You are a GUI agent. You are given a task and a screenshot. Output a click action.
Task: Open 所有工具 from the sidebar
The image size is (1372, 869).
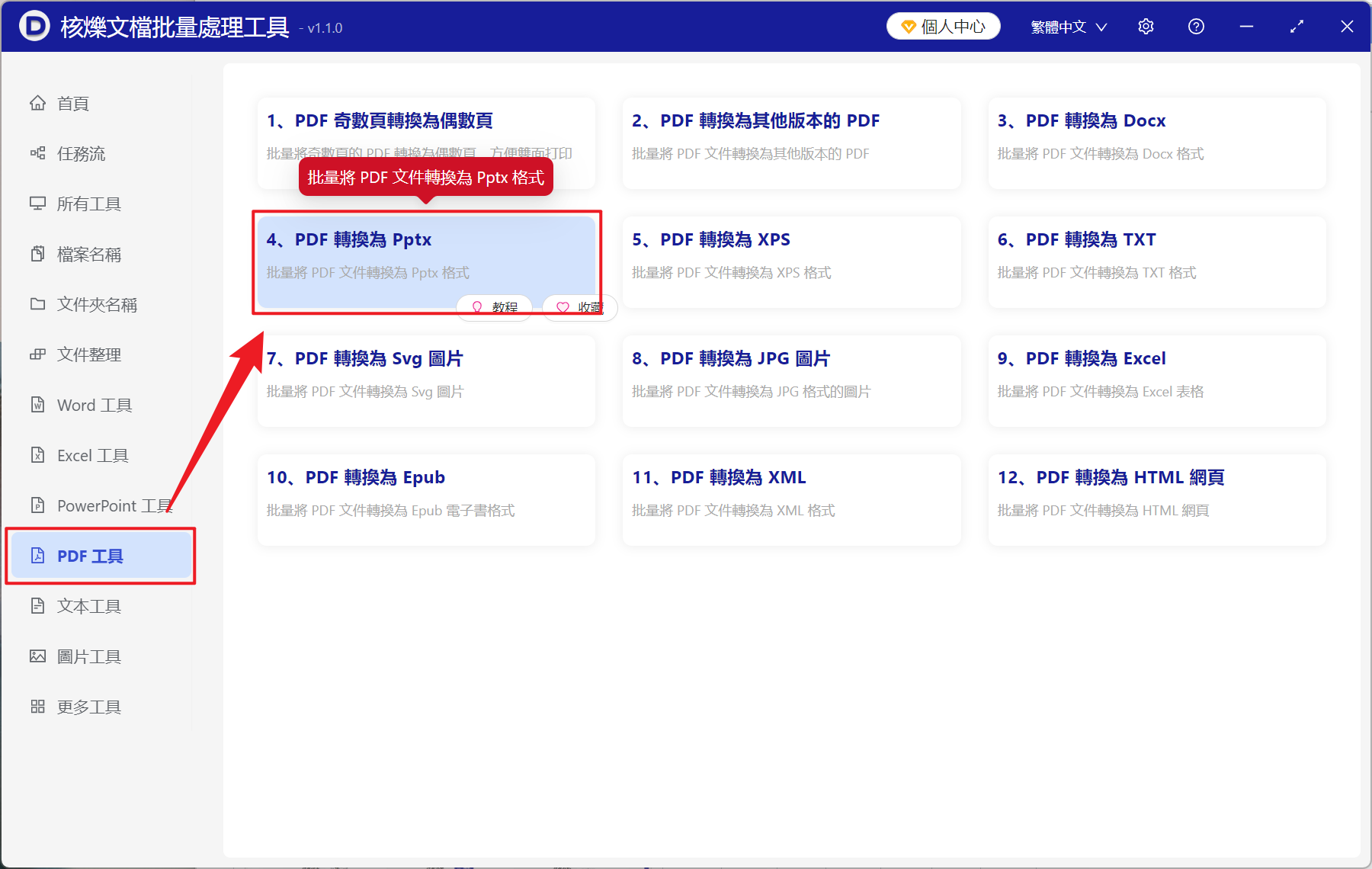pyautogui.click(x=86, y=204)
